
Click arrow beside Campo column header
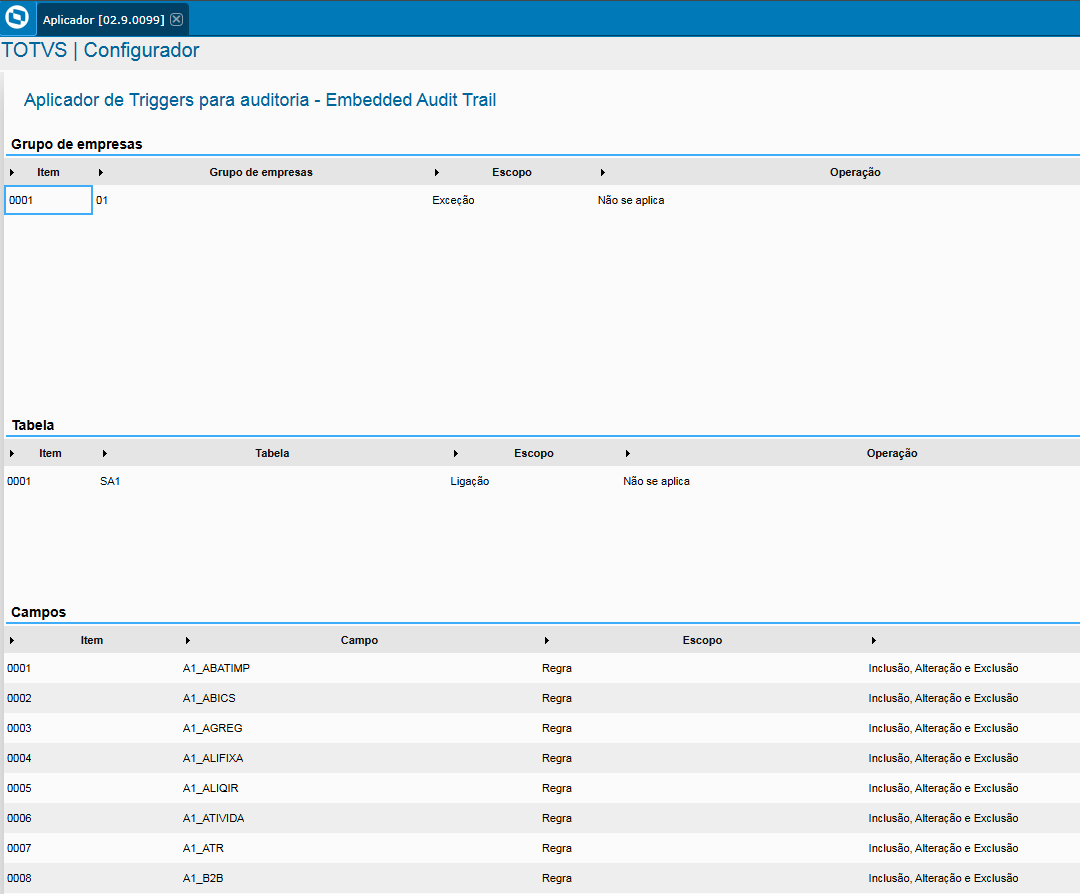[187, 641]
